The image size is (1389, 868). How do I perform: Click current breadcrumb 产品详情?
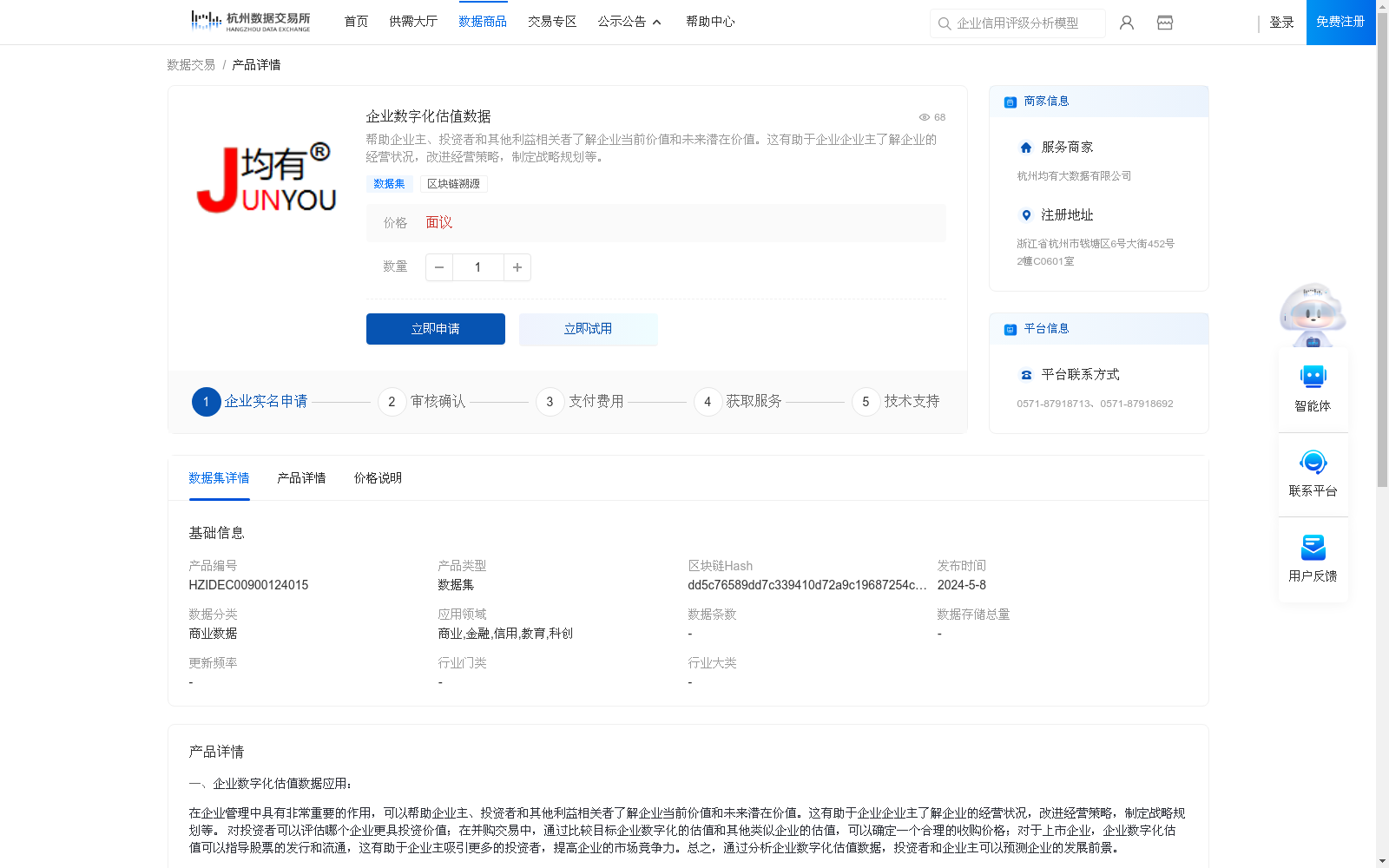pos(256,65)
